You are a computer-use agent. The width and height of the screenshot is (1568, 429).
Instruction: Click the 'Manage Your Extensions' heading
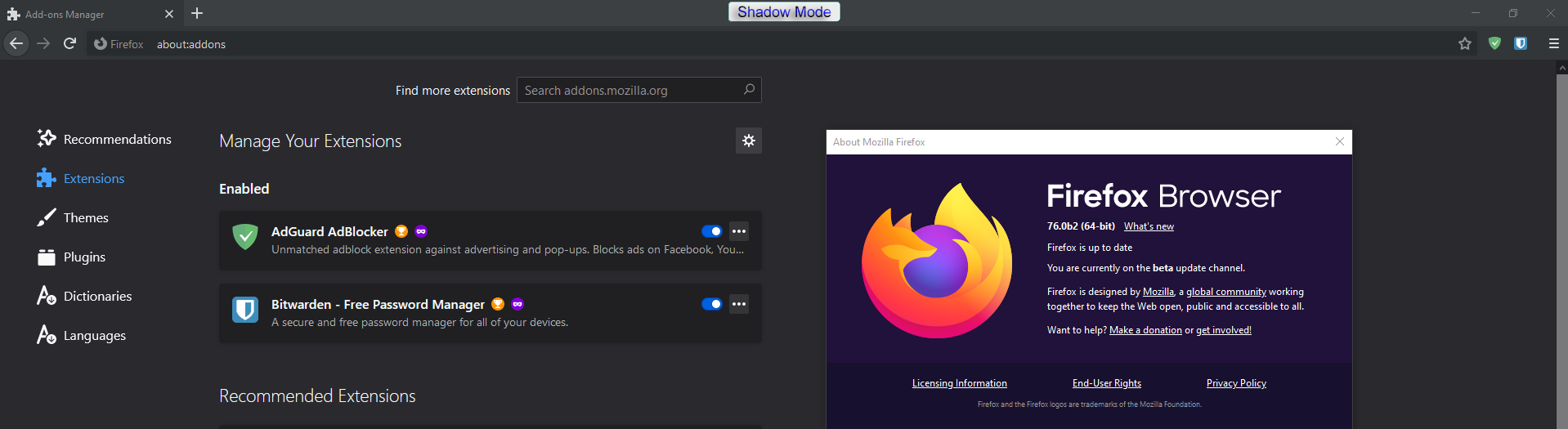(x=311, y=141)
